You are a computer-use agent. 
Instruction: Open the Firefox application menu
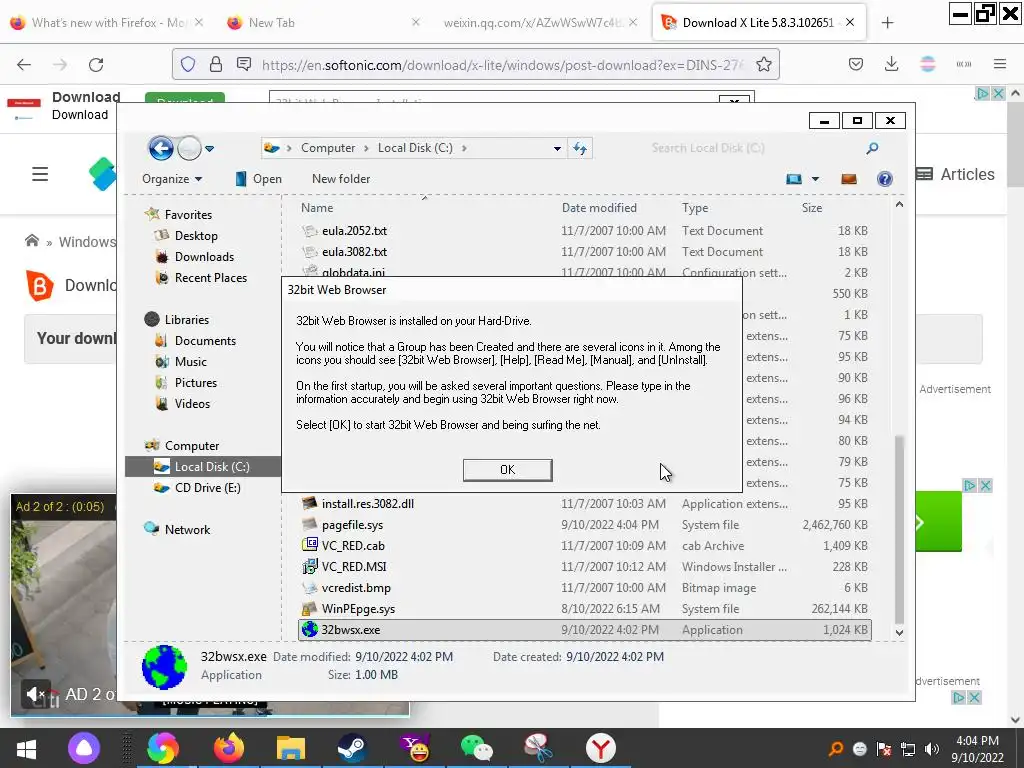1000,64
